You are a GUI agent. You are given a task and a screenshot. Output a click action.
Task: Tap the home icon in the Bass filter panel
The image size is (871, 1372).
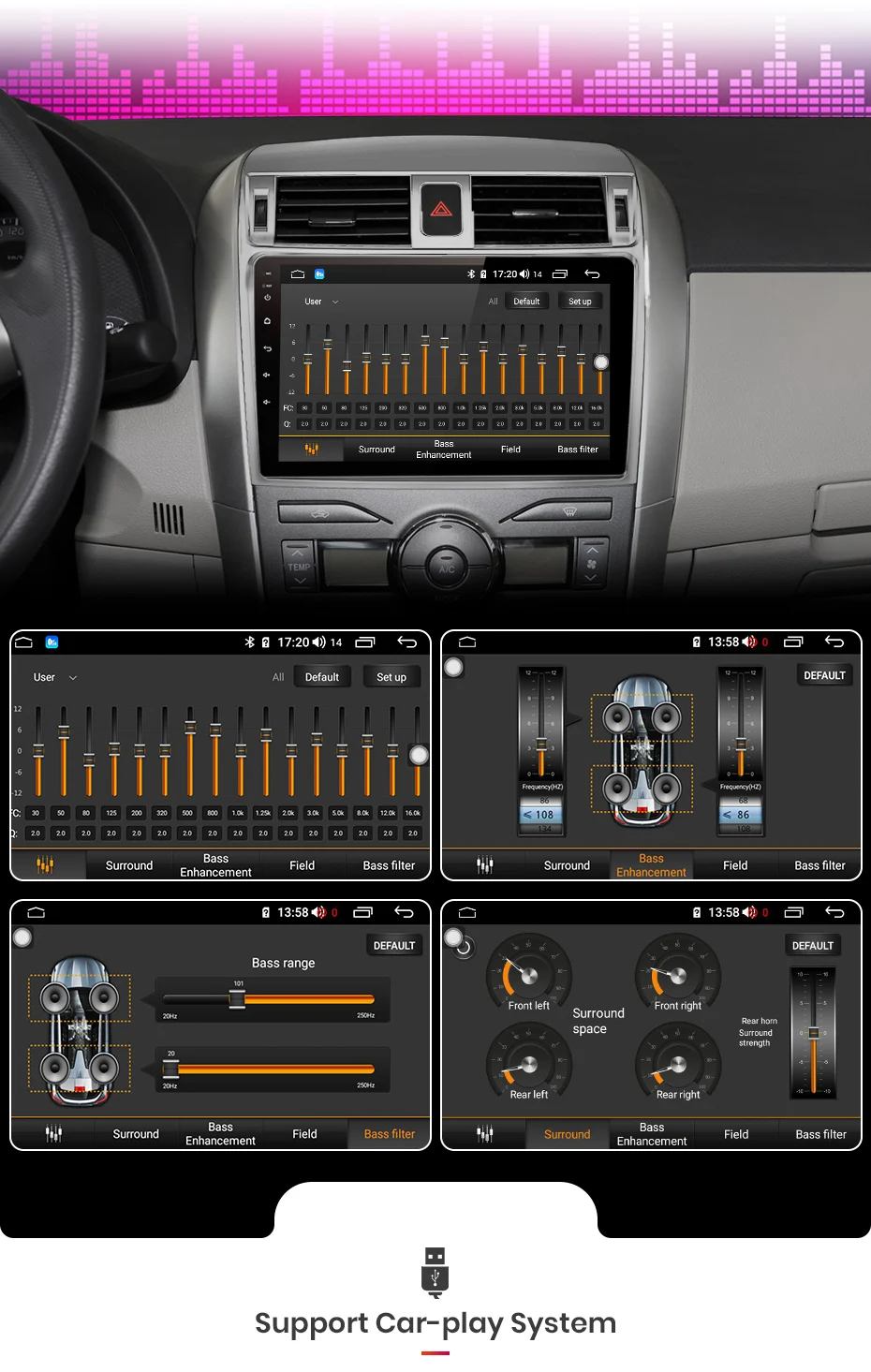click(37, 912)
